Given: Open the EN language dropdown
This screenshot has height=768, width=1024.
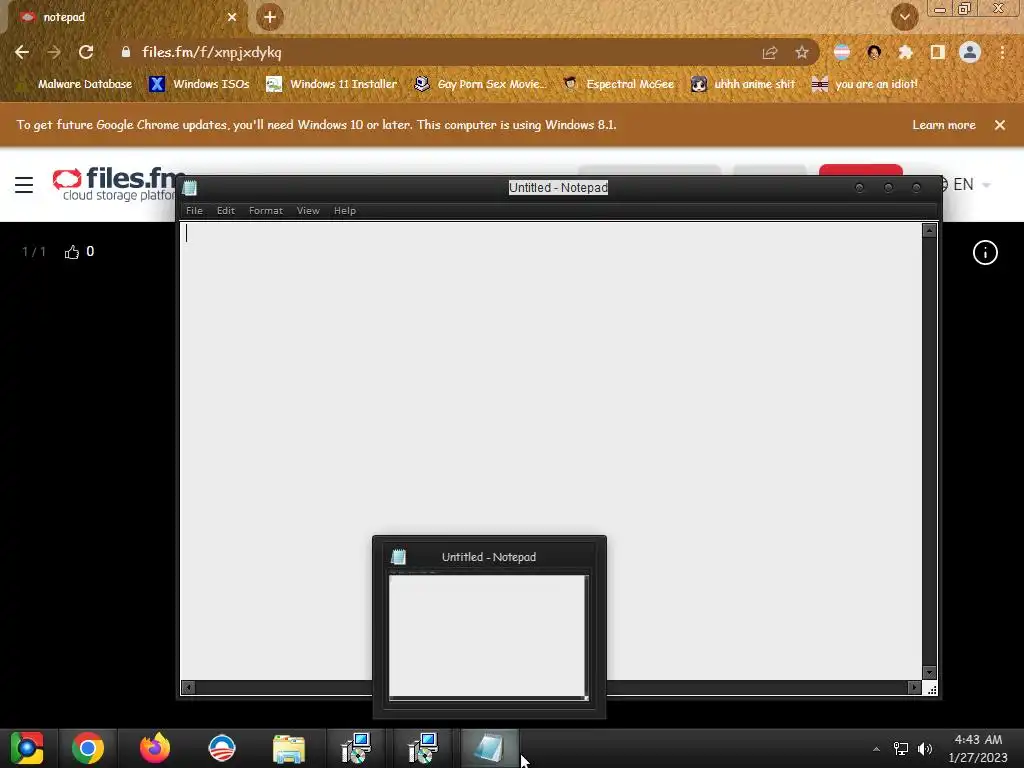Looking at the screenshot, I should 965,185.
